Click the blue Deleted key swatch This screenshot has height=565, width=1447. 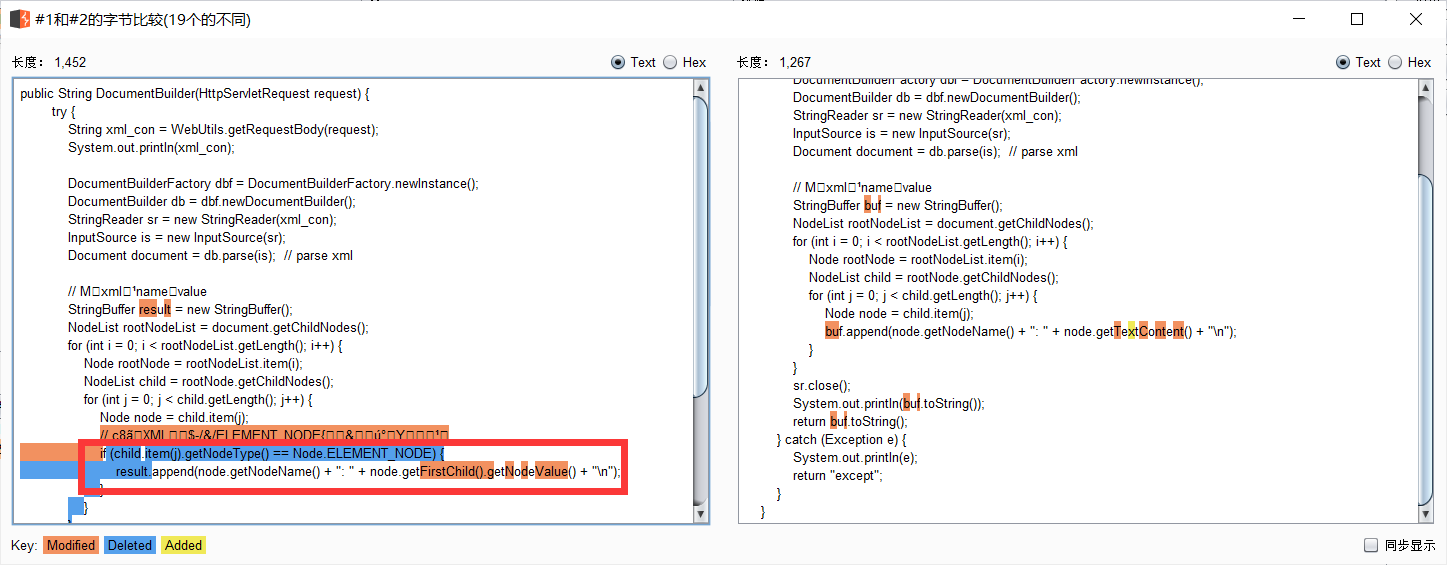point(130,545)
